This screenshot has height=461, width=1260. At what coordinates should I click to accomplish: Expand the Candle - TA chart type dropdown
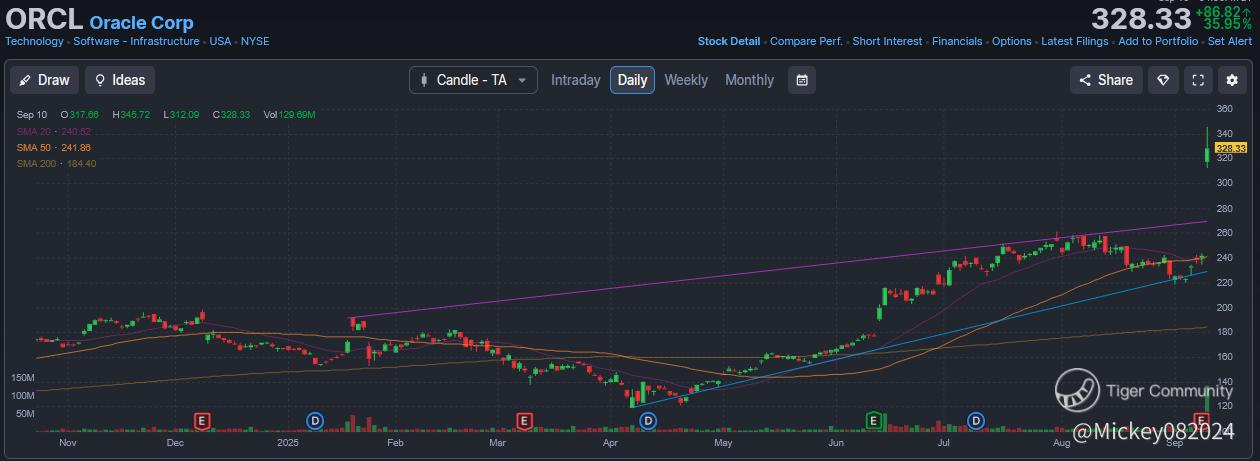point(473,80)
